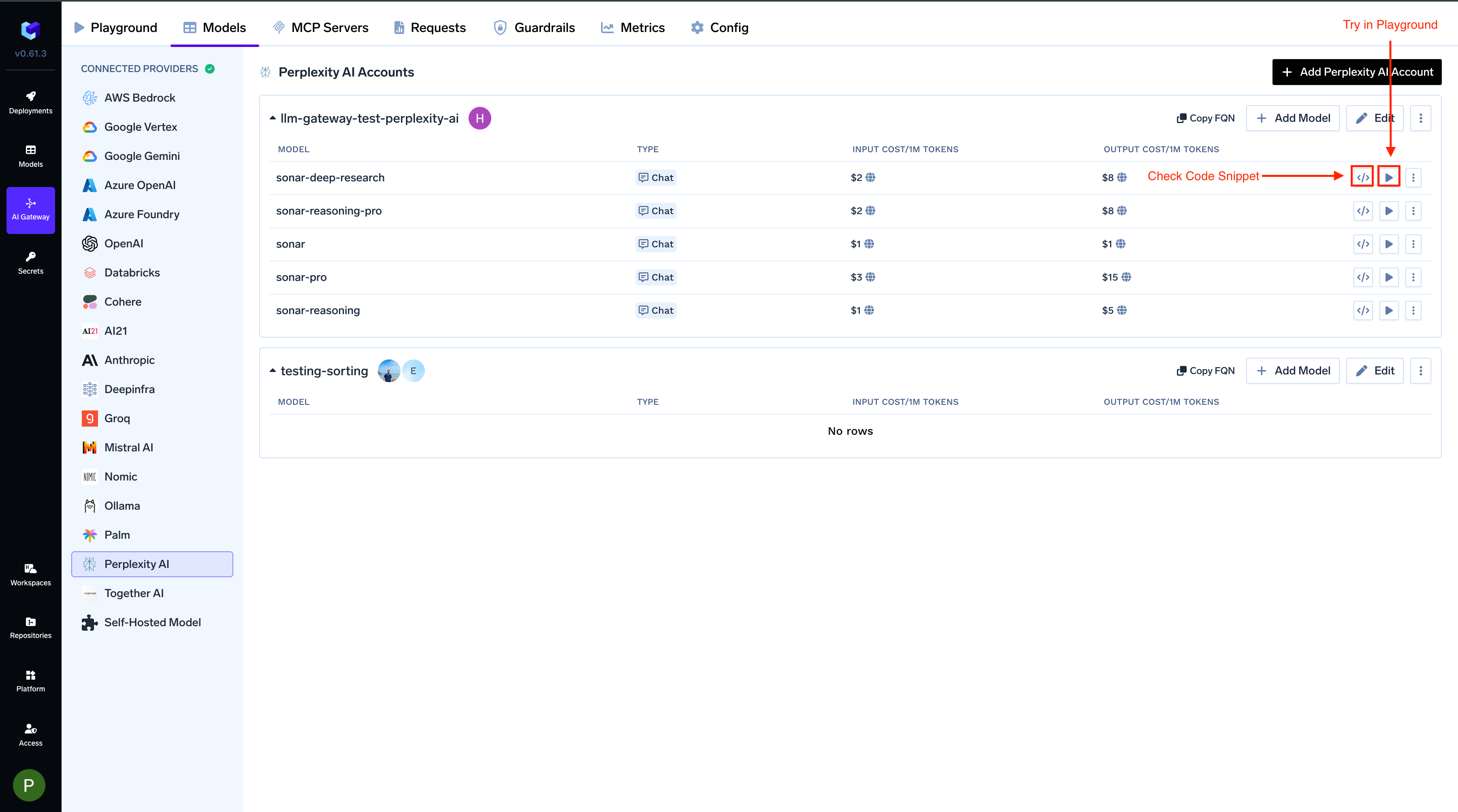Click the TrueFoundry logo at top left
Image resolution: width=1458 pixels, height=812 pixels.
tap(30, 30)
